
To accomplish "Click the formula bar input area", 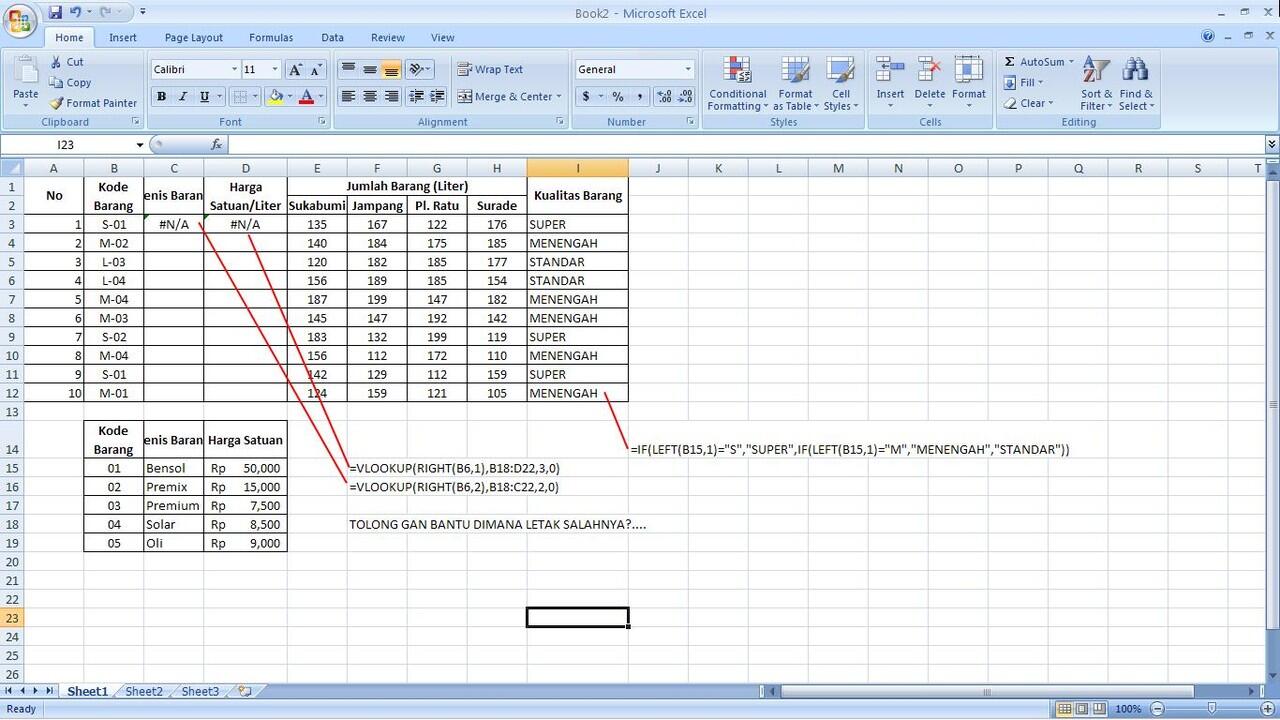I will (745, 145).
